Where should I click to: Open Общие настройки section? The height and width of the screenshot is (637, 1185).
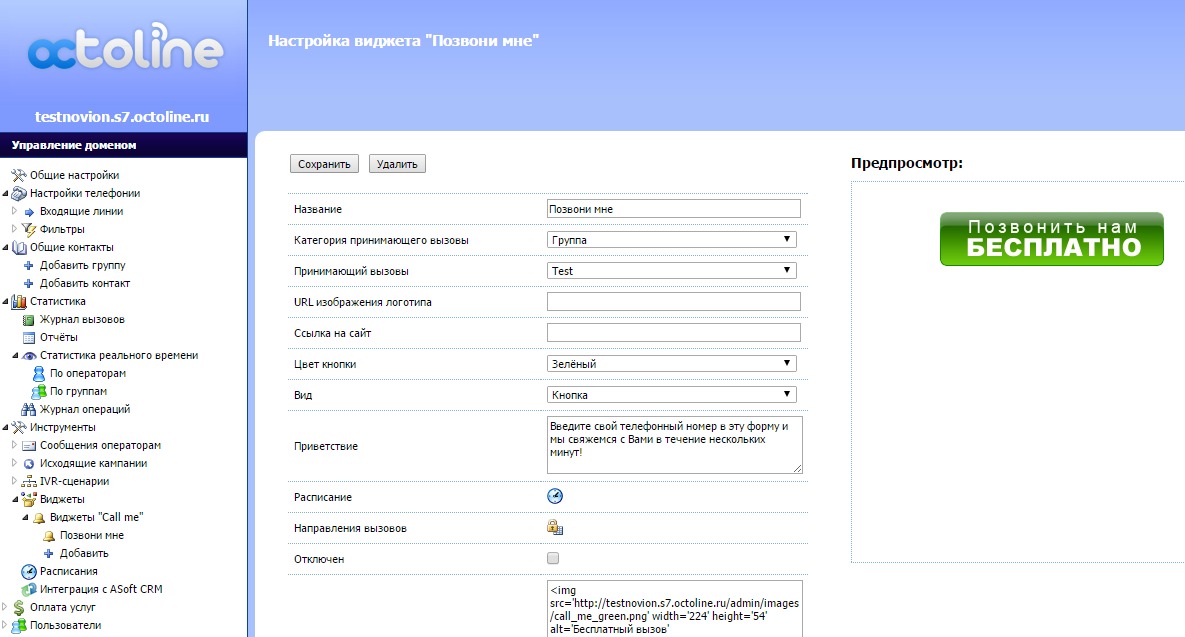pos(74,175)
